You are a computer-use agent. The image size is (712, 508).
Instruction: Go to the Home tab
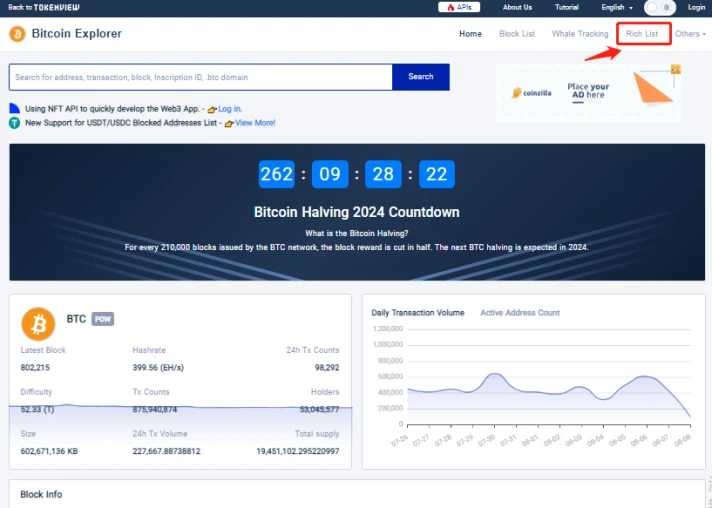(x=470, y=34)
